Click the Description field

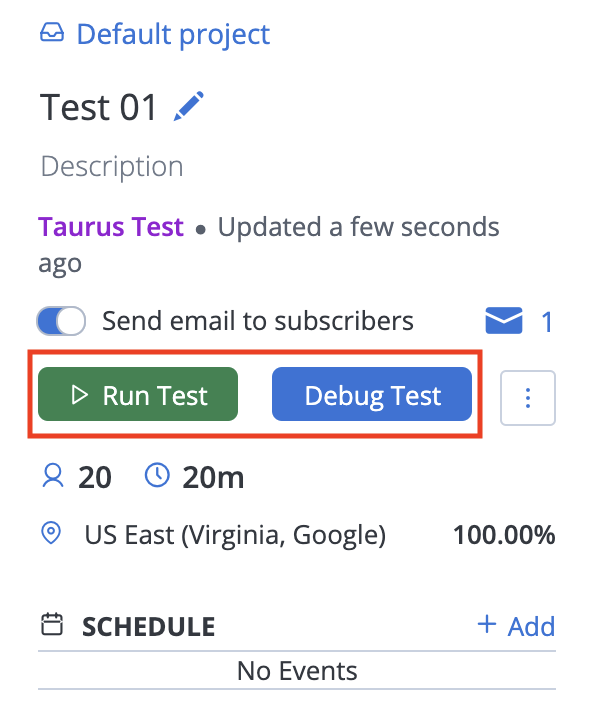112,167
